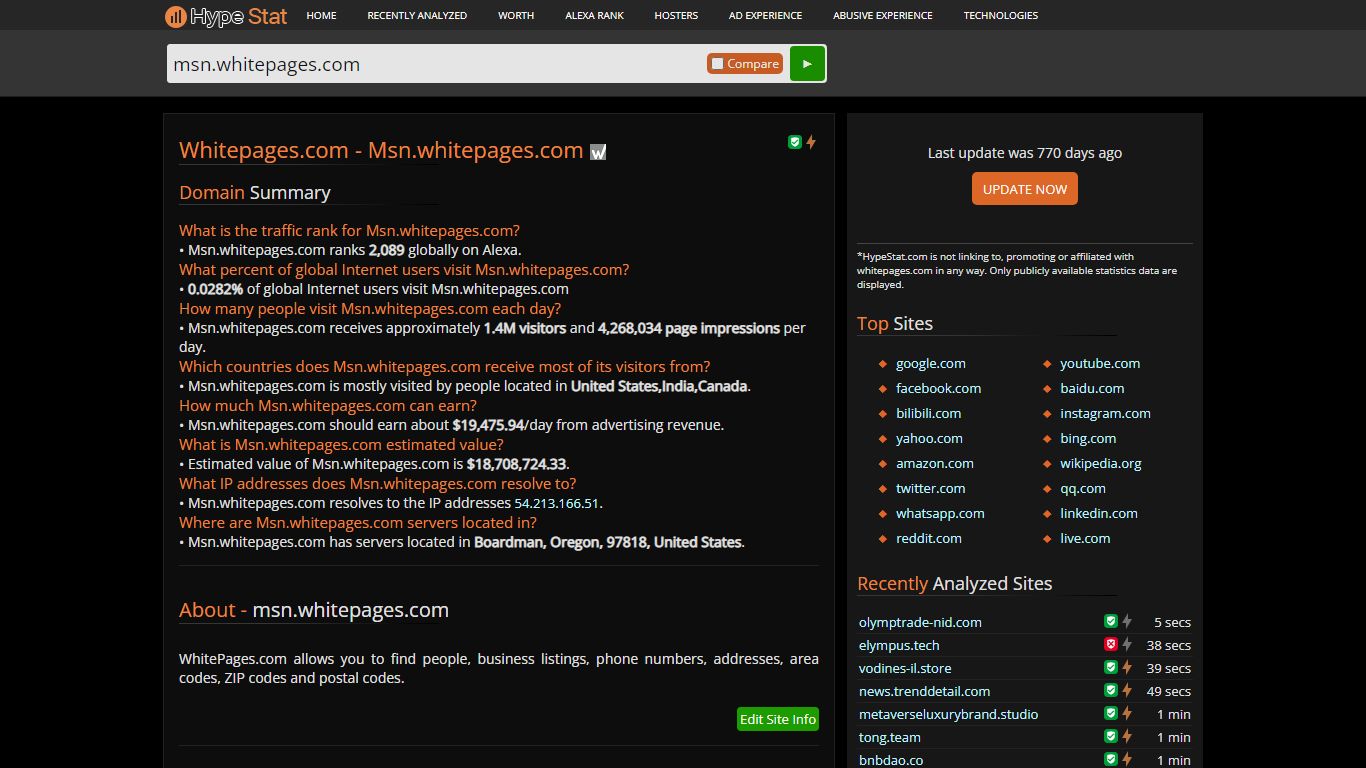Image resolution: width=1366 pixels, height=768 pixels.
Task: Click the green shield for olymptrade-nid.com
Action: [x=1110, y=621]
